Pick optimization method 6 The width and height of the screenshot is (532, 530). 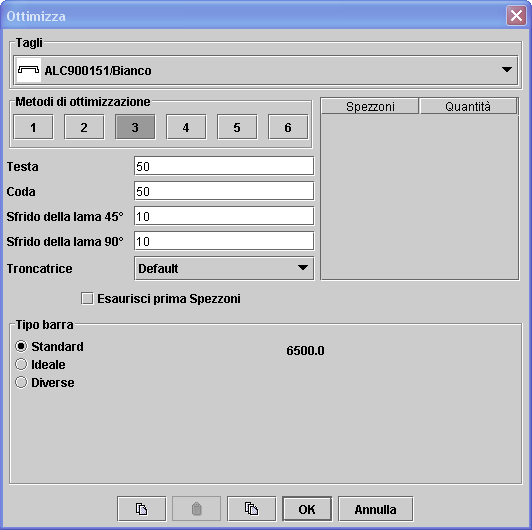click(x=288, y=127)
